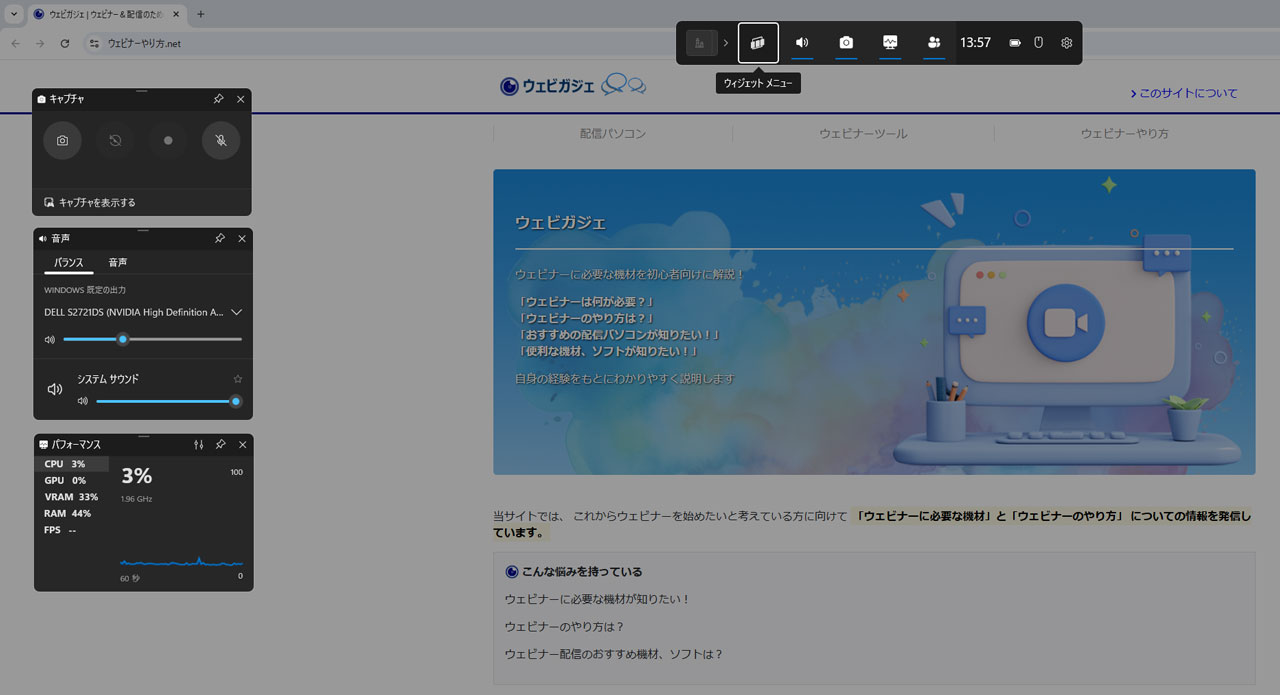Open the このサイトについて link

click(1184, 92)
